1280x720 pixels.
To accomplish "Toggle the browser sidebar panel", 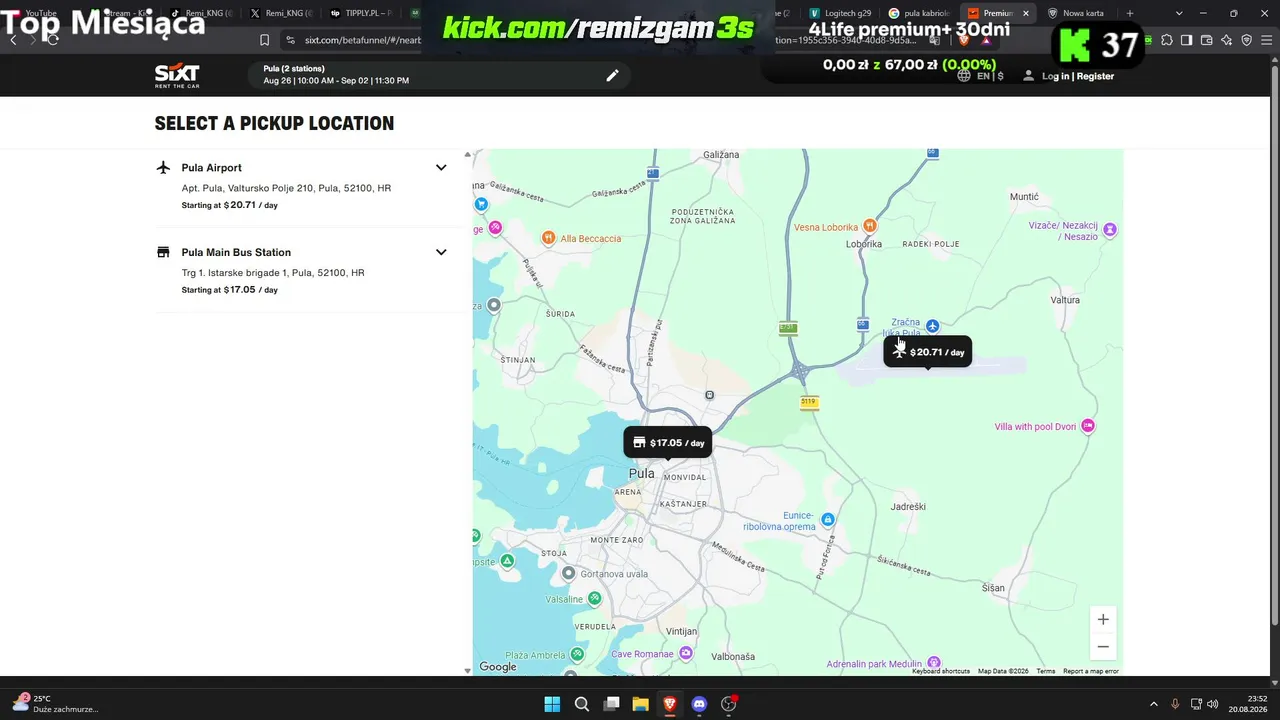I will point(1186,40).
